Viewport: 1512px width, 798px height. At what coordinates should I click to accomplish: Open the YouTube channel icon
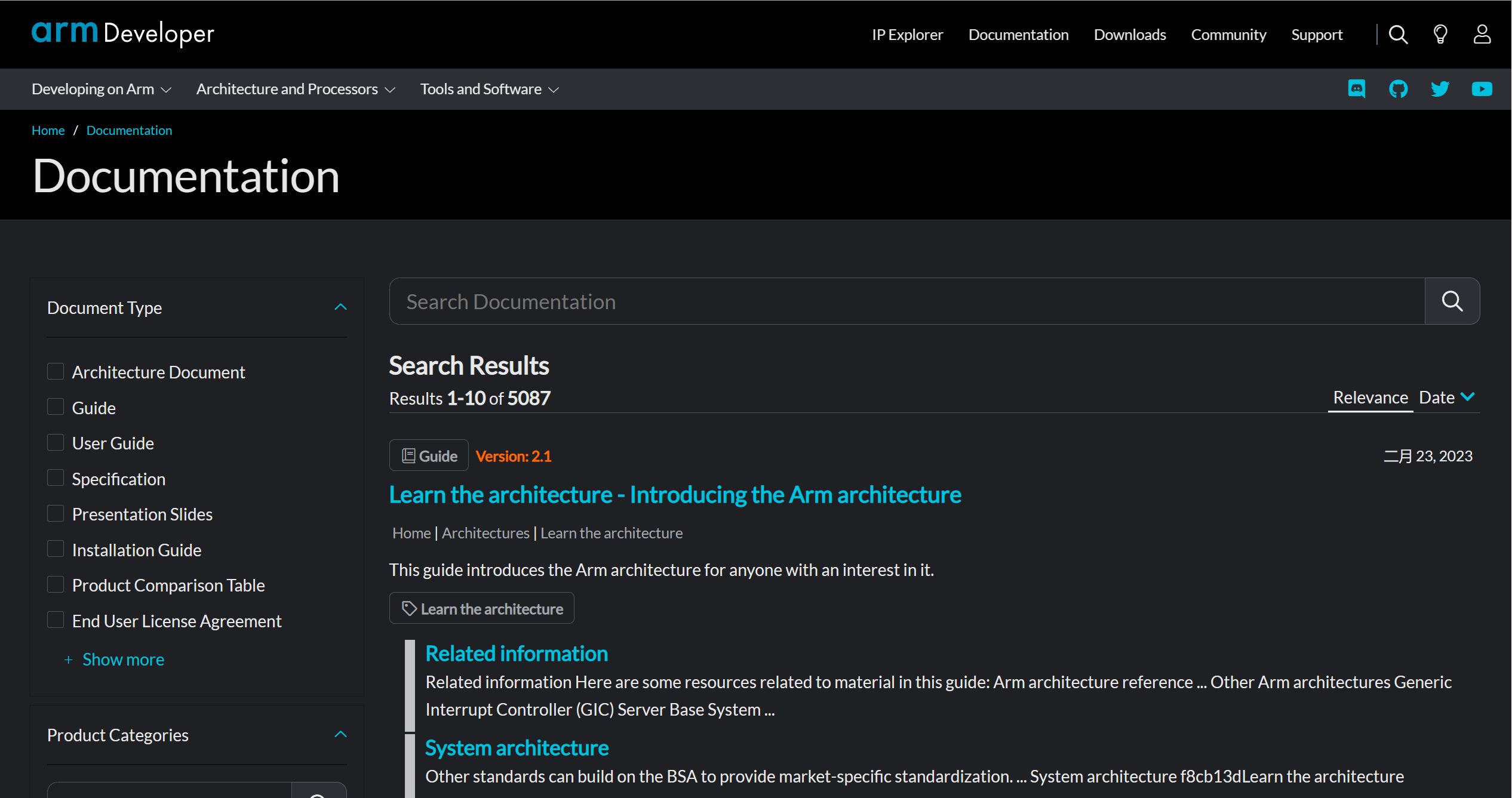coord(1482,89)
